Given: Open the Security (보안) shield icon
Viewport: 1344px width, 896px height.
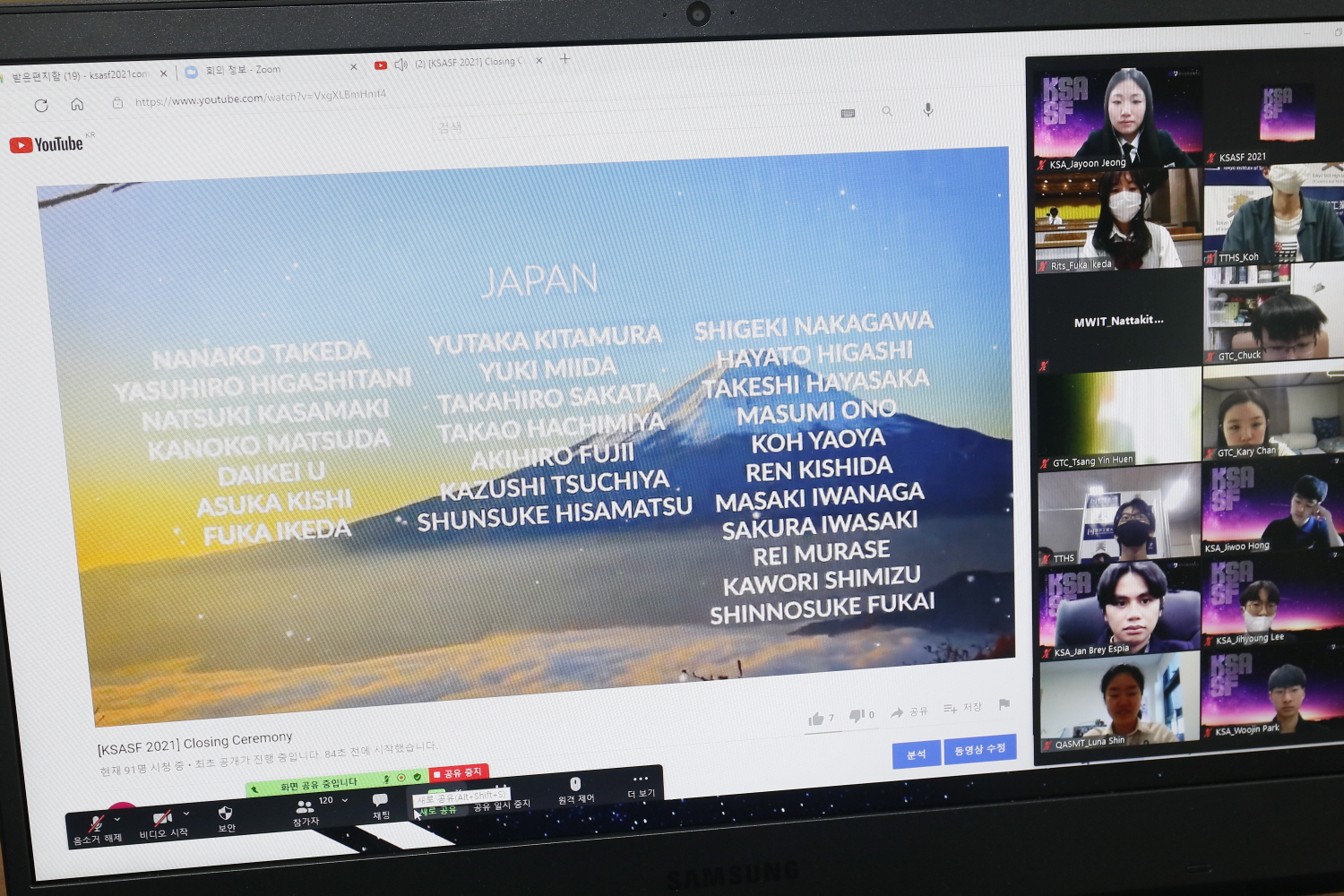Looking at the screenshot, I should point(226,817).
